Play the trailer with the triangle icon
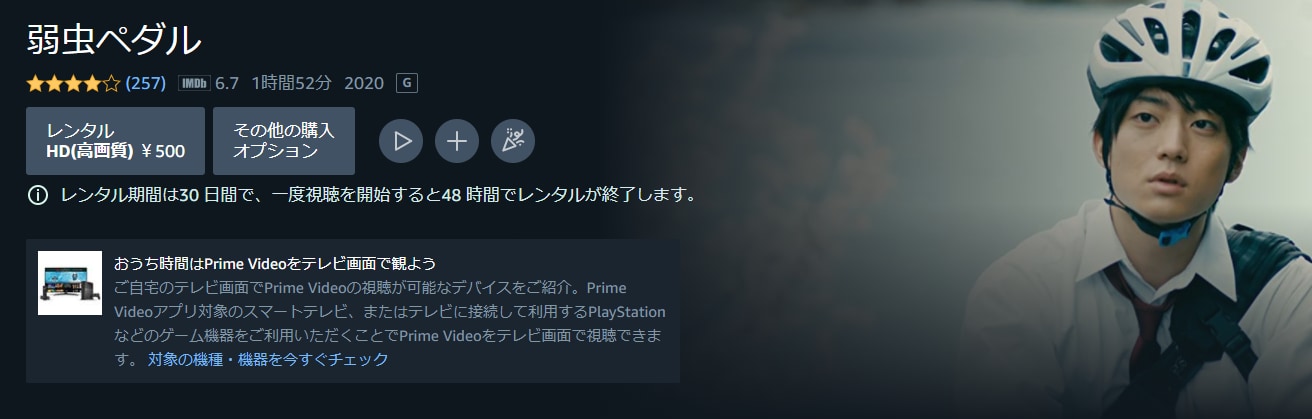The height and width of the screenshot is (419, 1312). pos(402,141)
